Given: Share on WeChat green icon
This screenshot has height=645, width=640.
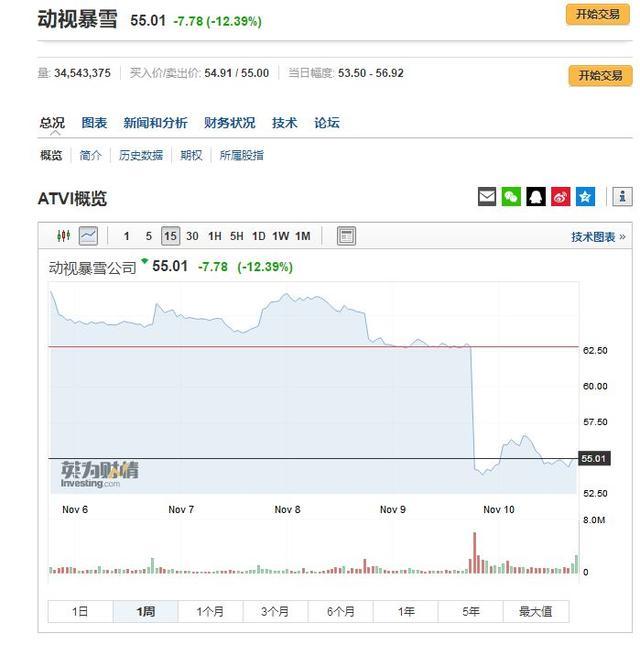Looking at the screenshot, I should 511,197.
